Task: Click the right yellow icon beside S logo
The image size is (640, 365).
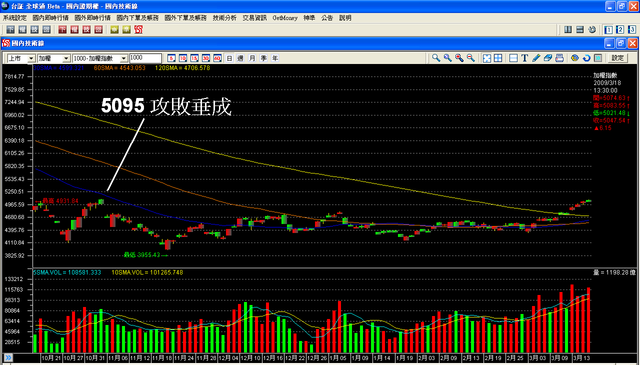Action: point(127,29)
